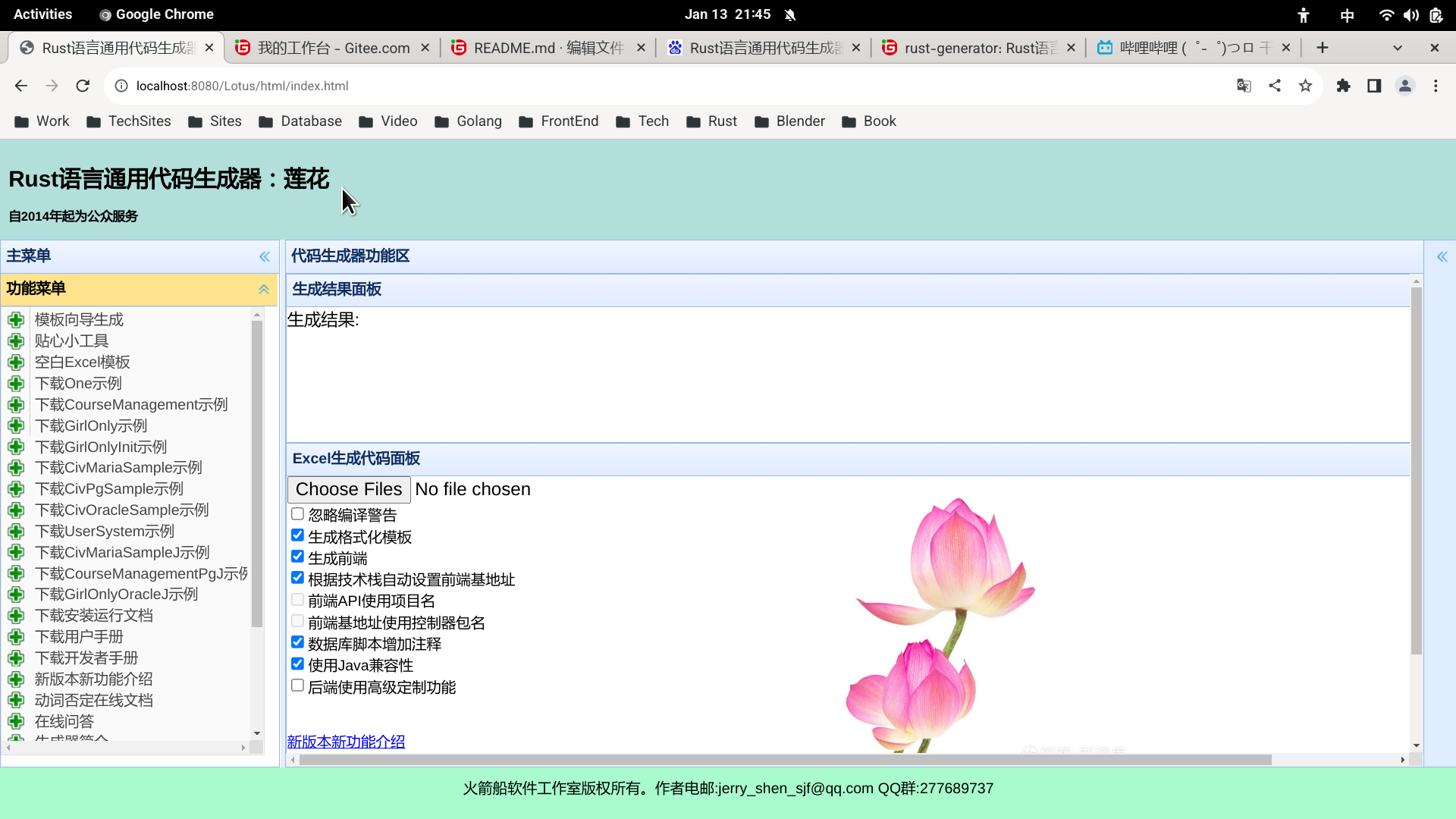Collapse the 主菜单 panel with the chevron
The height and width of the screenshot is (819, 1456).
click(x=264, y=256)
